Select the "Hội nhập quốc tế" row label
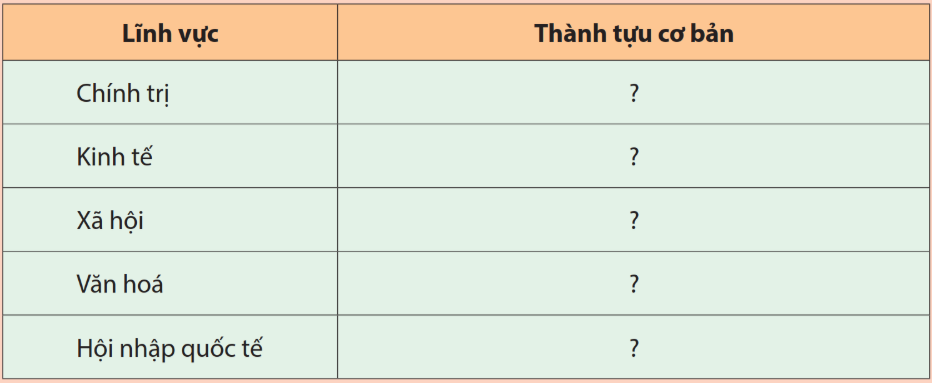 (x=169, y=349)
